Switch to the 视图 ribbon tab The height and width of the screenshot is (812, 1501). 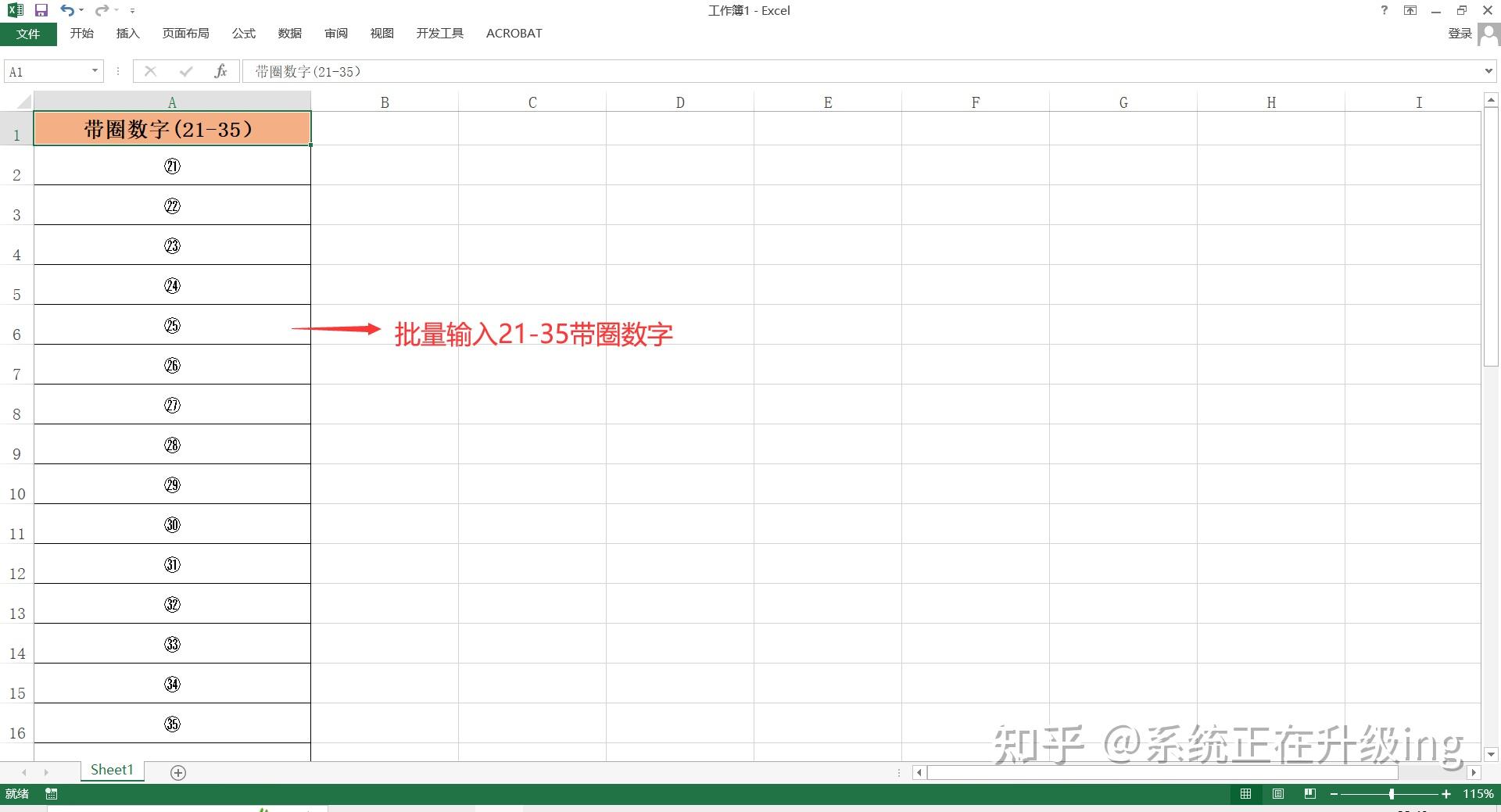pos(382,34)
